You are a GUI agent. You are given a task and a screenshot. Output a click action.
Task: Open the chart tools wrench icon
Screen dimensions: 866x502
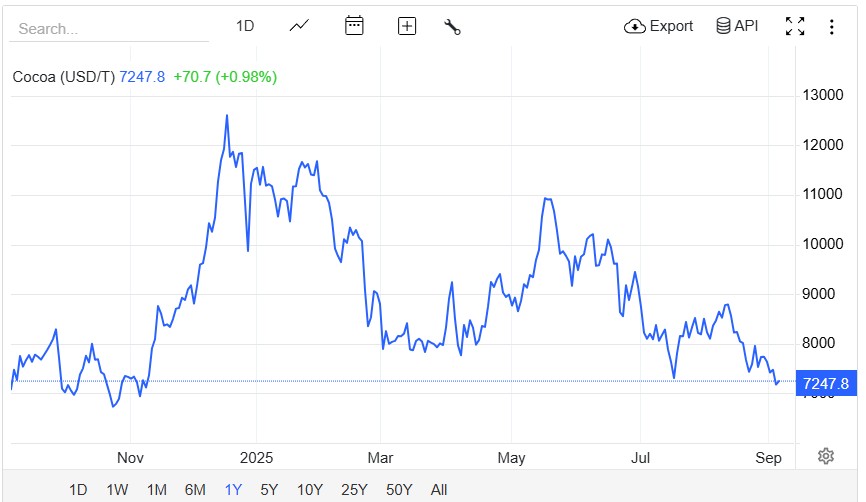pyautogui.click(x=452, y=27)
